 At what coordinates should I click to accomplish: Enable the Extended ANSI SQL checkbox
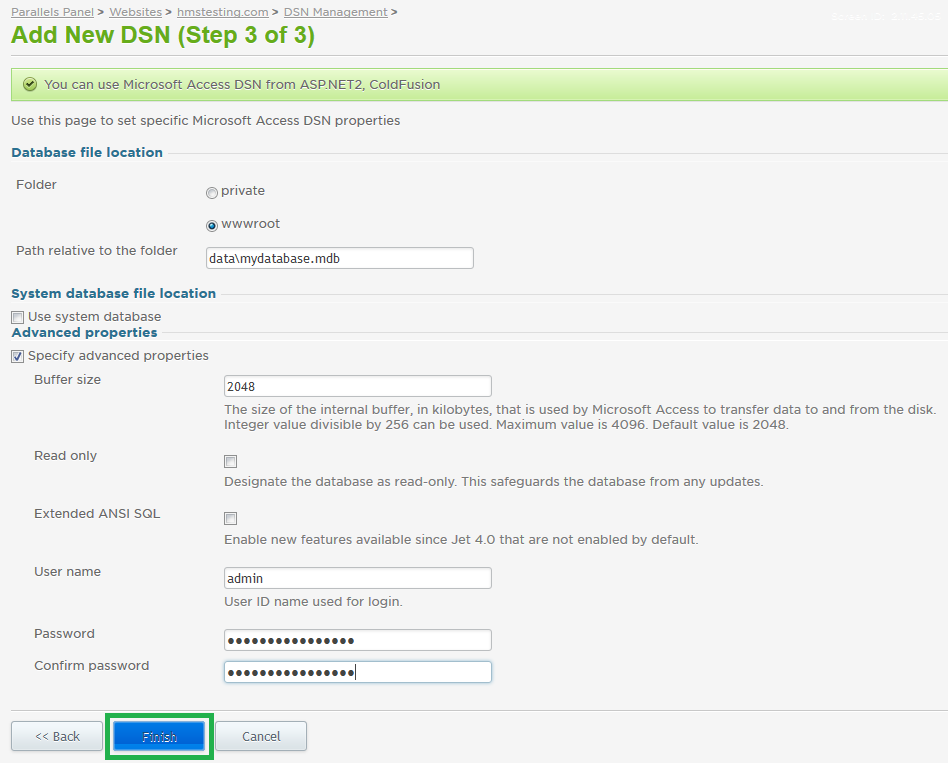tap(230, 518)
